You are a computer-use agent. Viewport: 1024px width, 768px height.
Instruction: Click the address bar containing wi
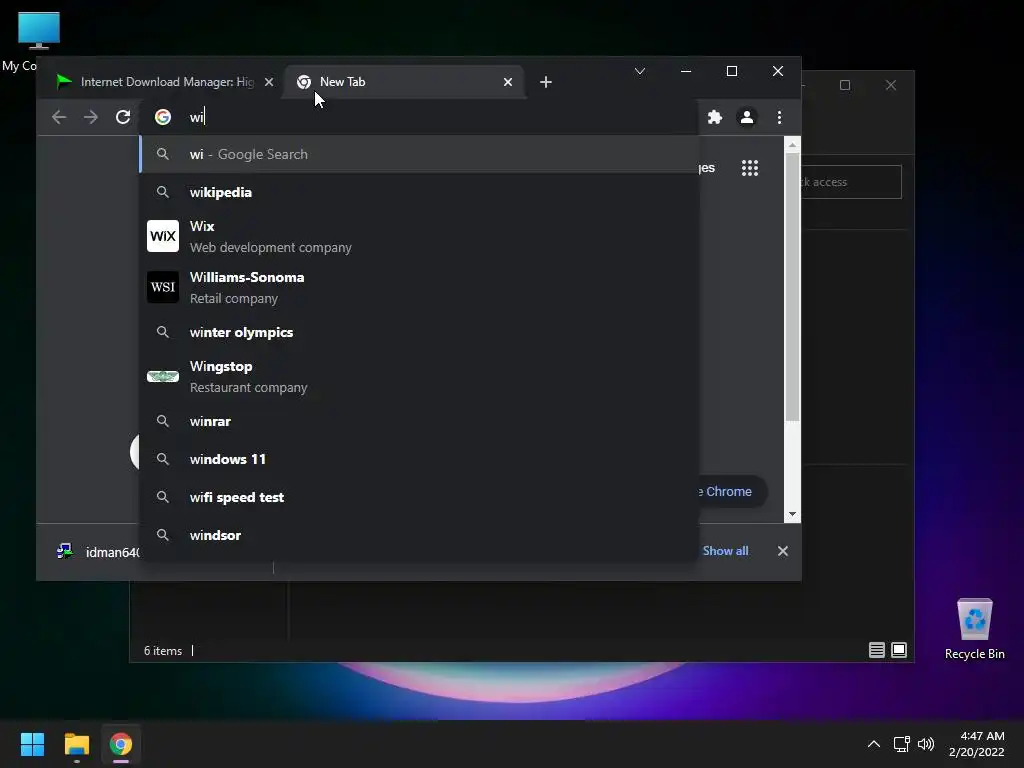coord(418,117)
